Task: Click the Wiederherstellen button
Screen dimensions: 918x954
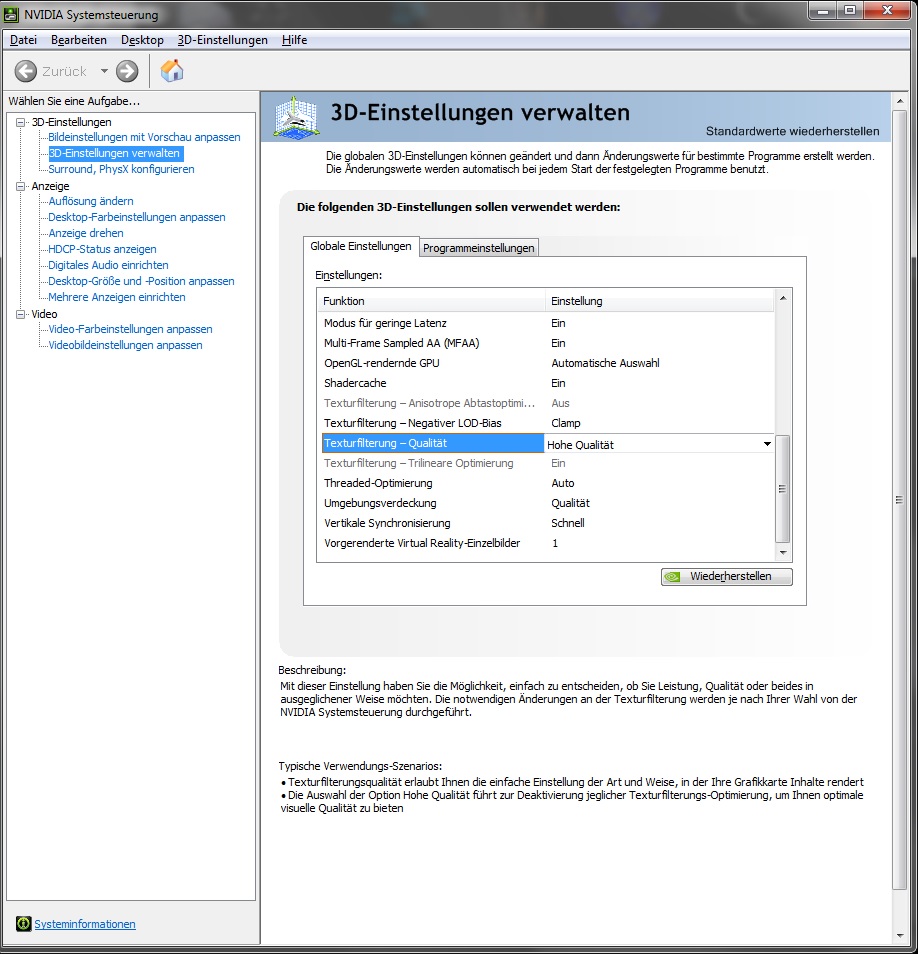Action: 726,576
